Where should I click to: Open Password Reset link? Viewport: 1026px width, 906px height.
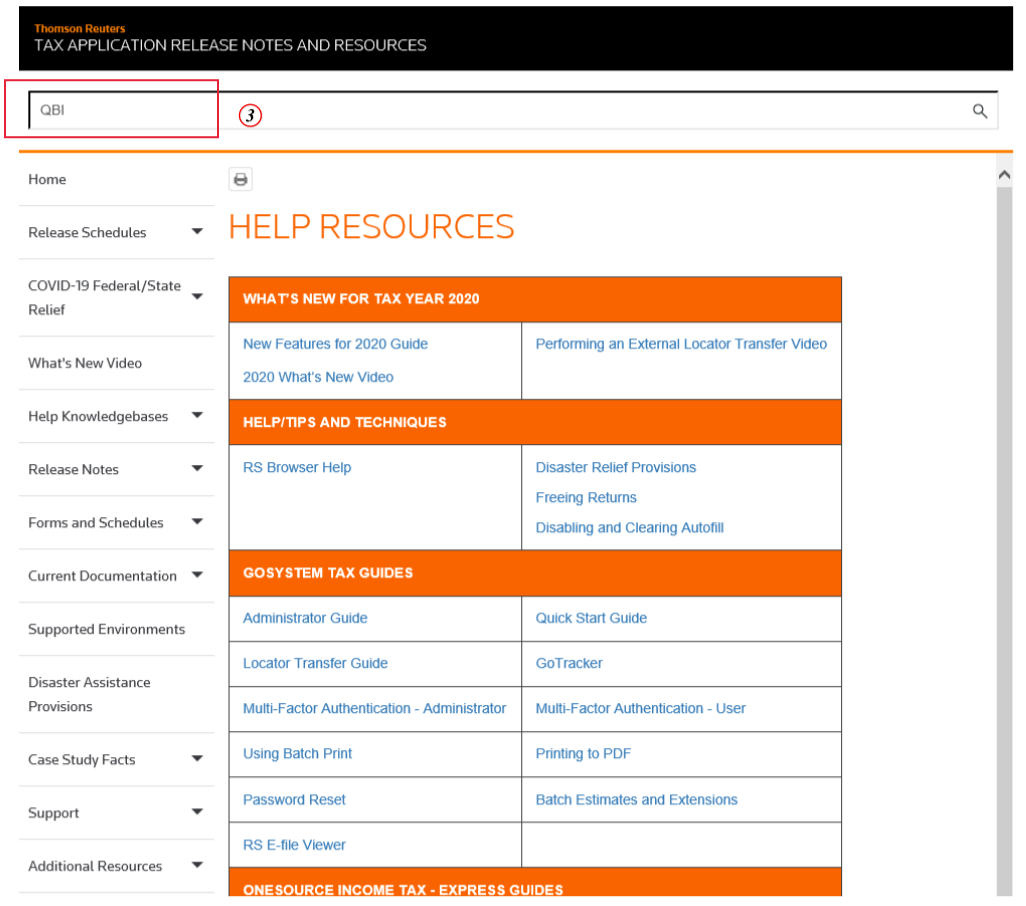(294, 800)
